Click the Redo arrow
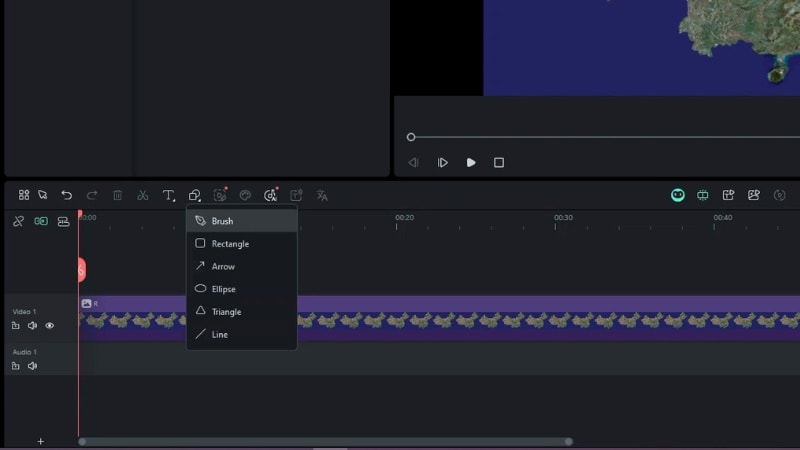Screen dimensions: 800x450 92,195
